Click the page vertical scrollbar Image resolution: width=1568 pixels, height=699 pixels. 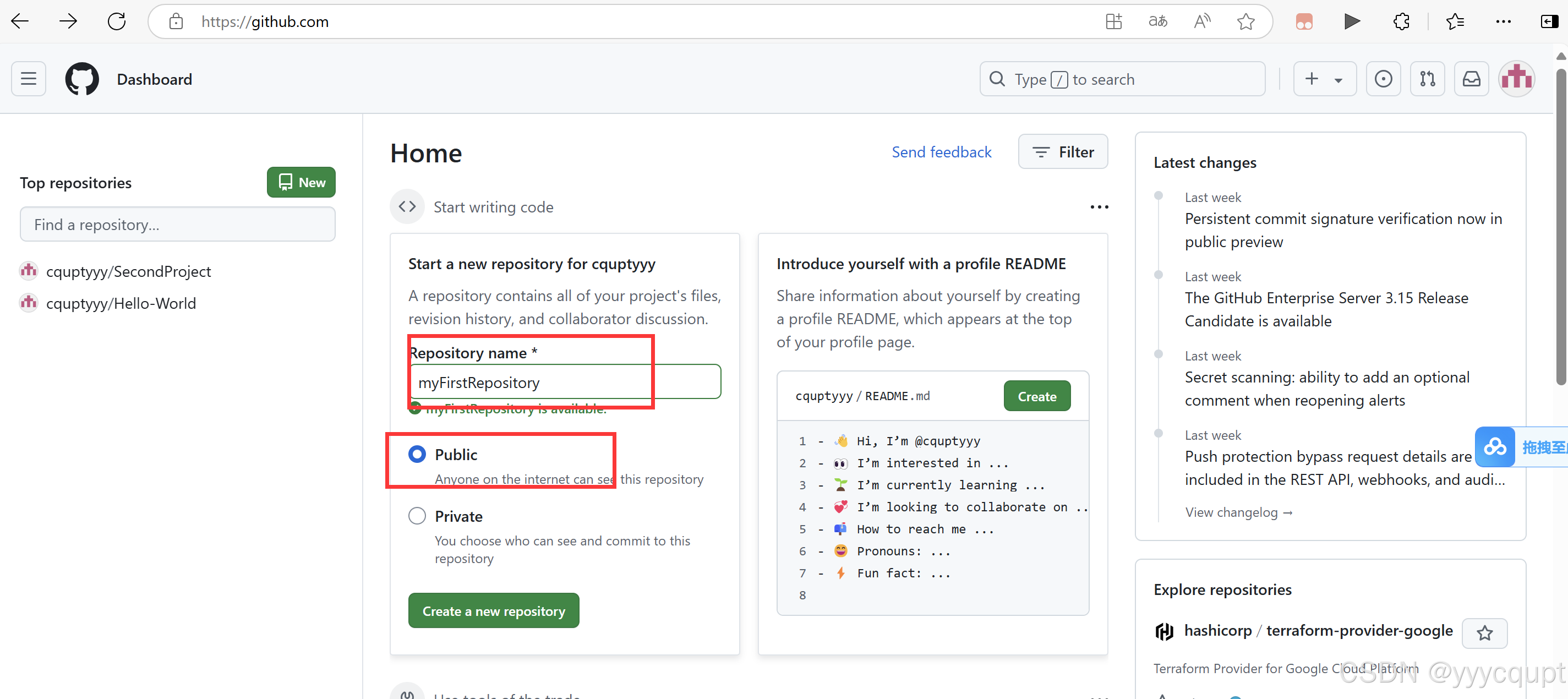click(x=1561, y=227)
